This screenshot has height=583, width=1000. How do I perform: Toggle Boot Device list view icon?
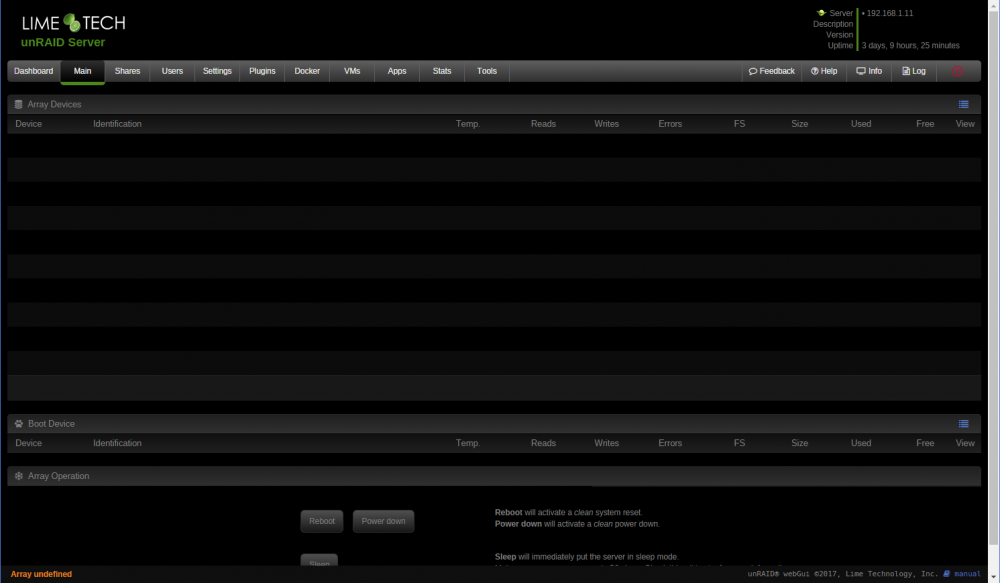(964, 424)
